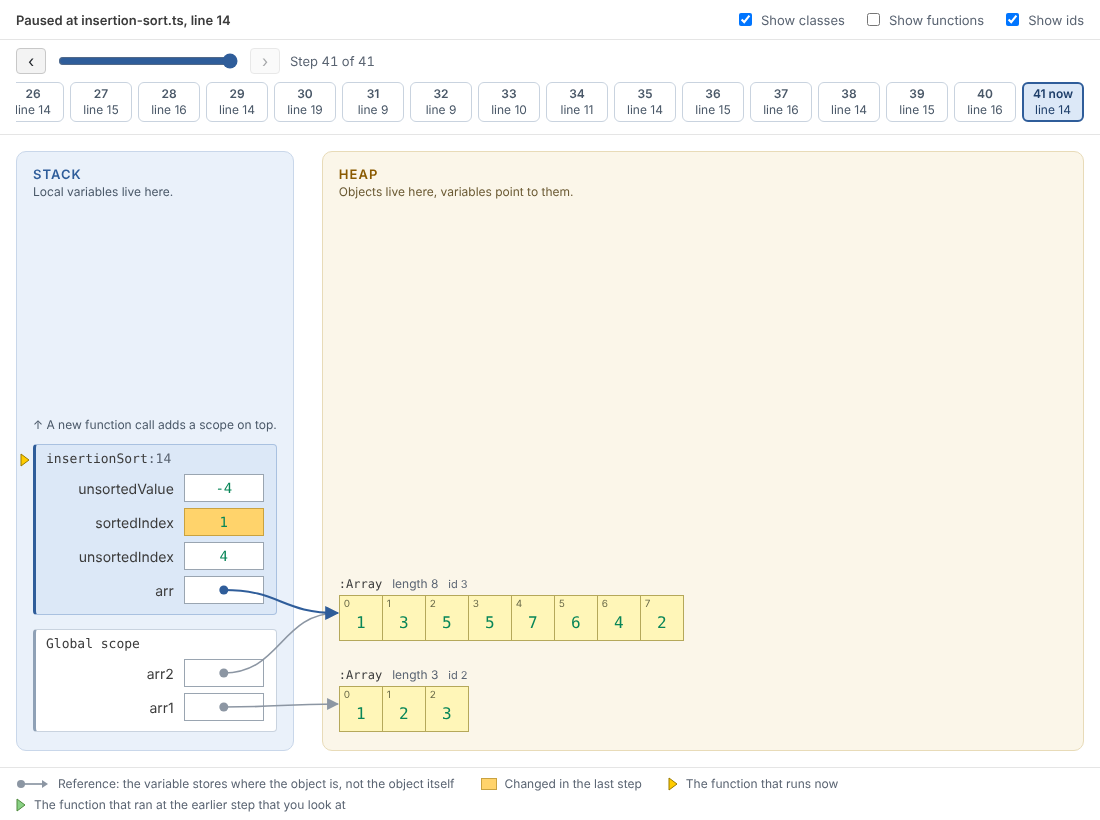The width and height of the screenshot is (1100, 820).
Task: Click the arr2 reference dot in Global scope
Action: point(224,673)
